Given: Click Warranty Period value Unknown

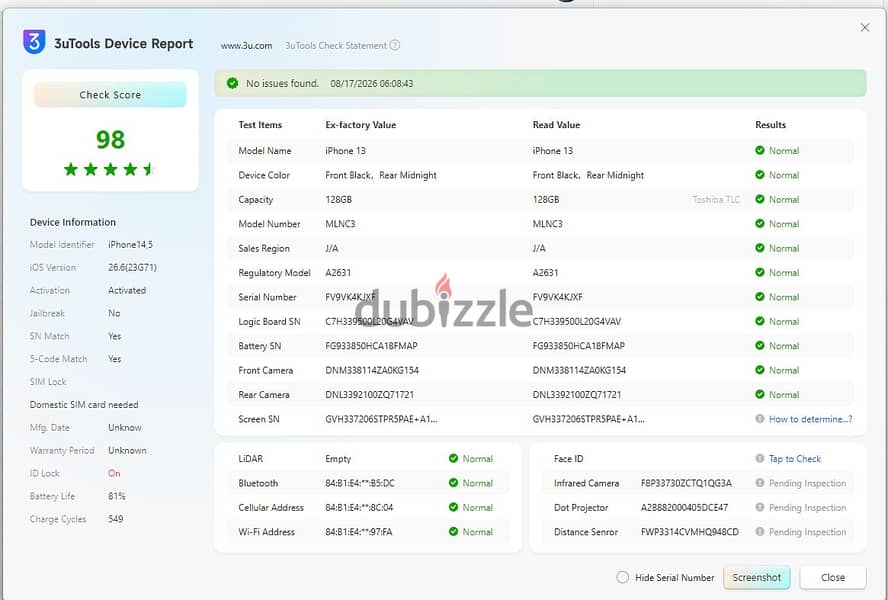Looking at the screenshot, I should click(x=127, y=450).
